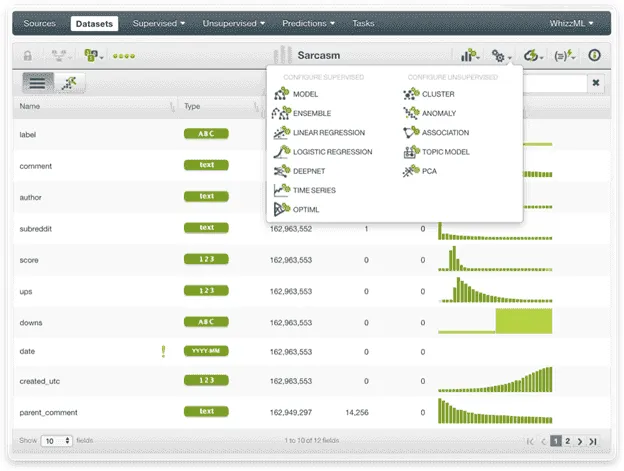Screen dimensions: 624x471
Task: Open the bar-chart 1-click actions menu
Action: click(470, 55)
